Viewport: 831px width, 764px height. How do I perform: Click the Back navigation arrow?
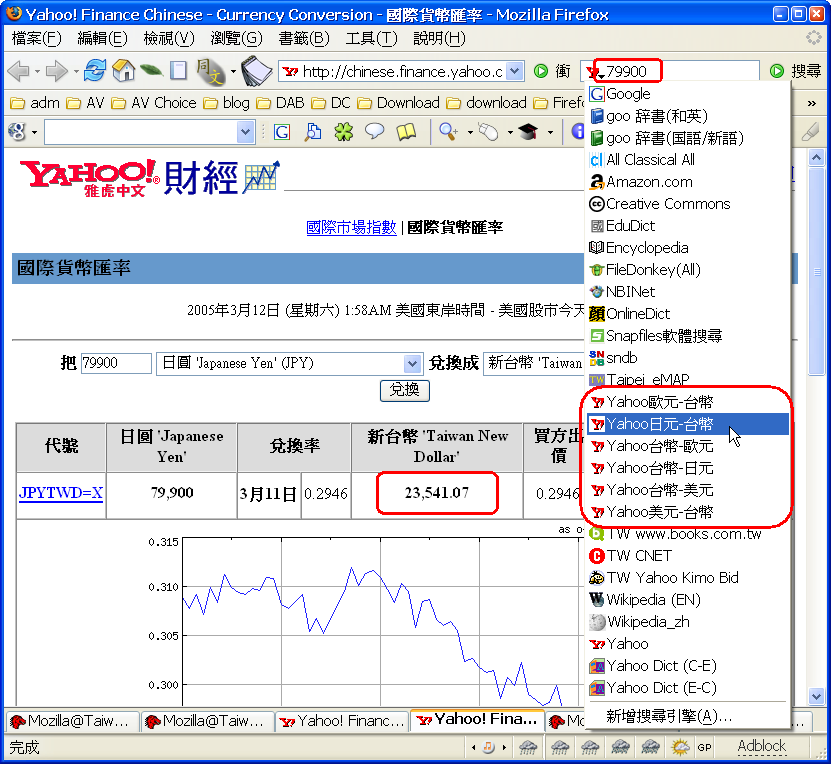click(x=18, y=71)
